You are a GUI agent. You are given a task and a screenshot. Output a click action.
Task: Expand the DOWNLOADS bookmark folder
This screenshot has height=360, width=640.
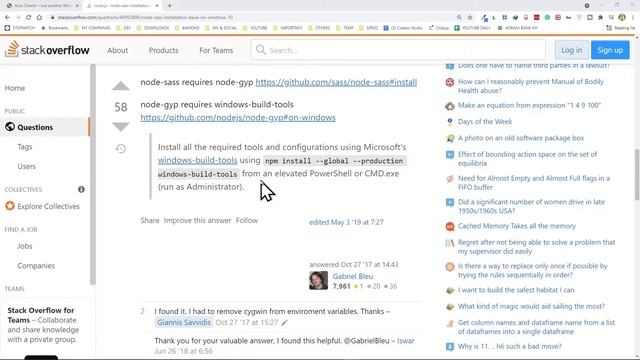pos(153,28)
